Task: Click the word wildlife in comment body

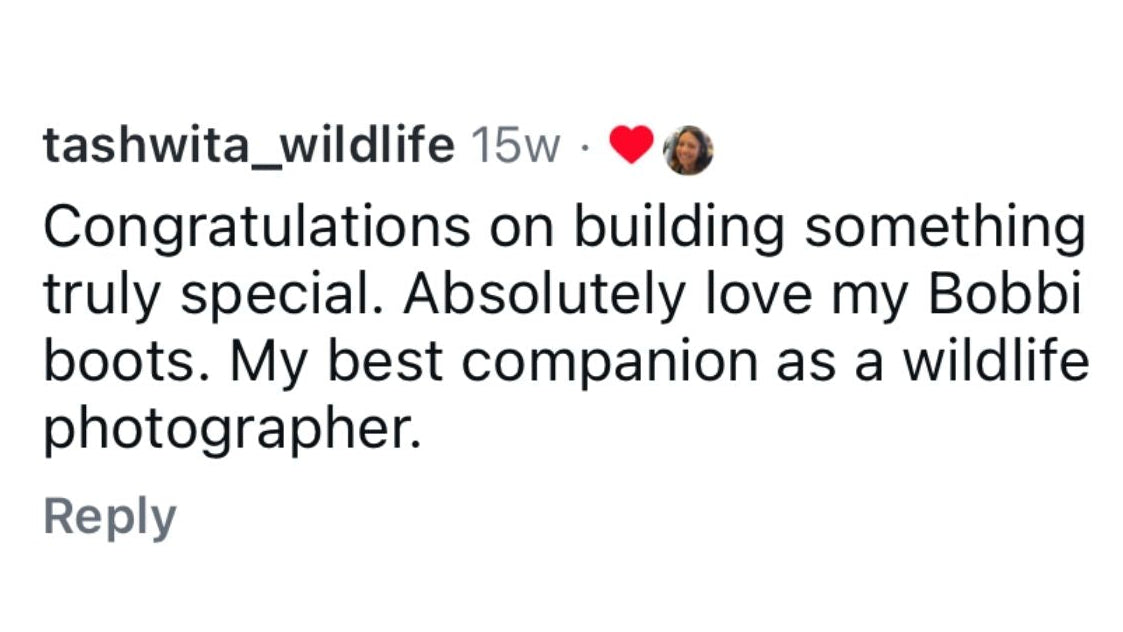Action: tap(995, 360)
